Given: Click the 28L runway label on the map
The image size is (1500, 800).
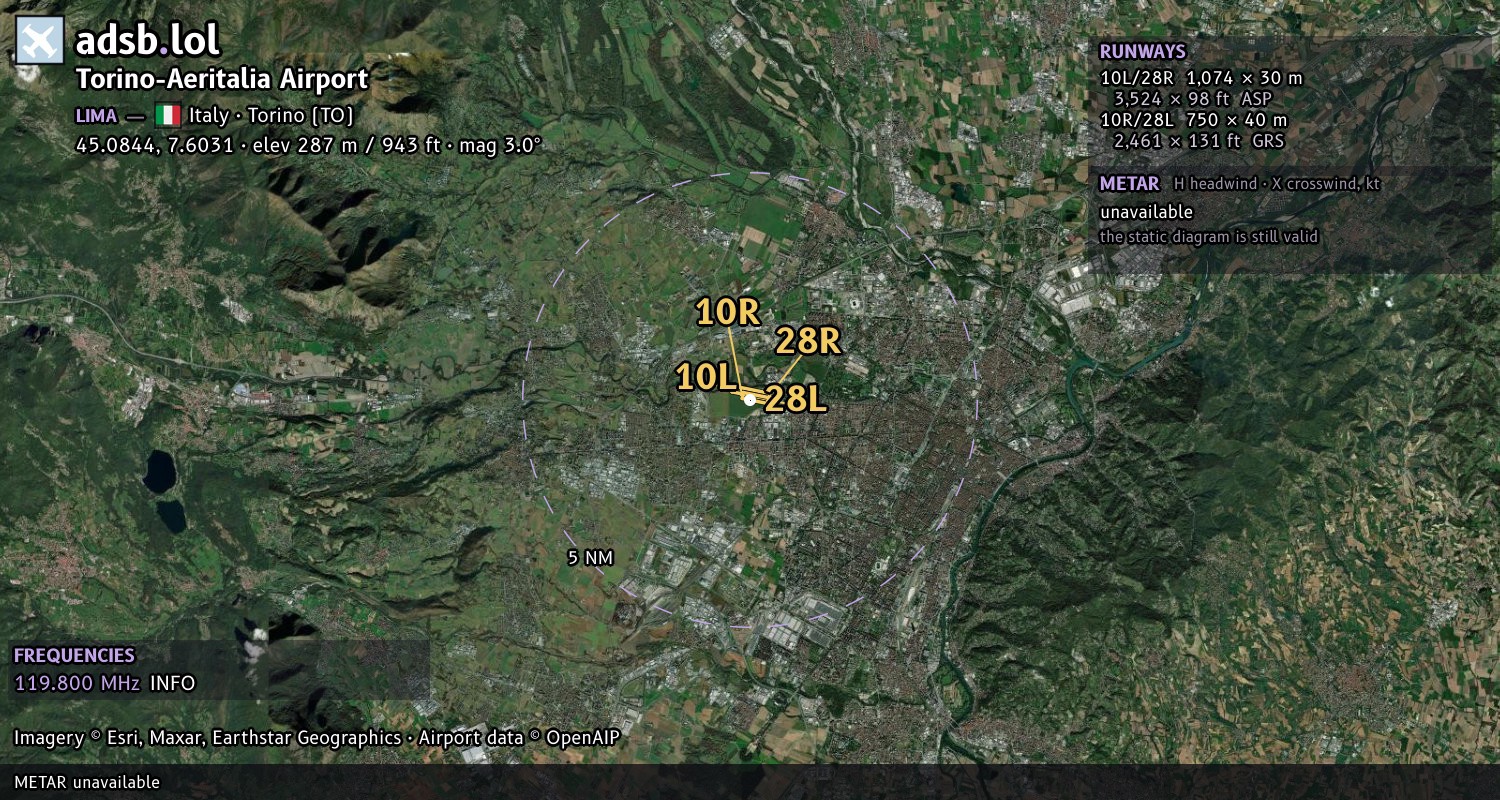Looking at the screenshot, I should 796,400.
